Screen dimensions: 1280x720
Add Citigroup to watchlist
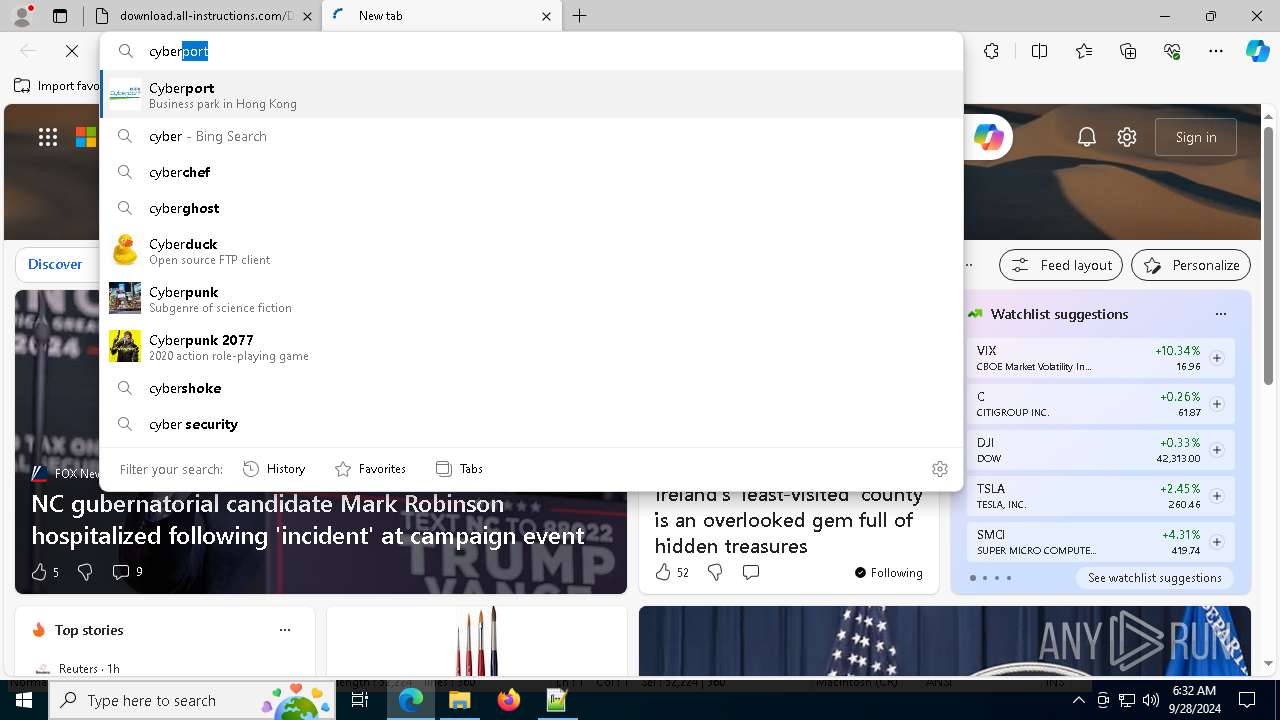(1216, 404)
